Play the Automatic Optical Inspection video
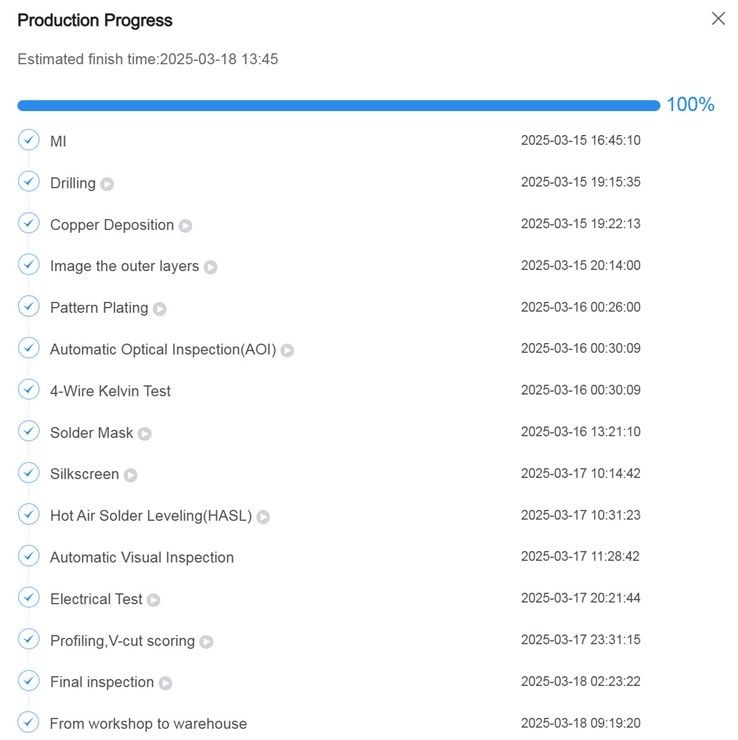This screenshot has width=738, height=740. pyautogui.click(x=287, y=350)
